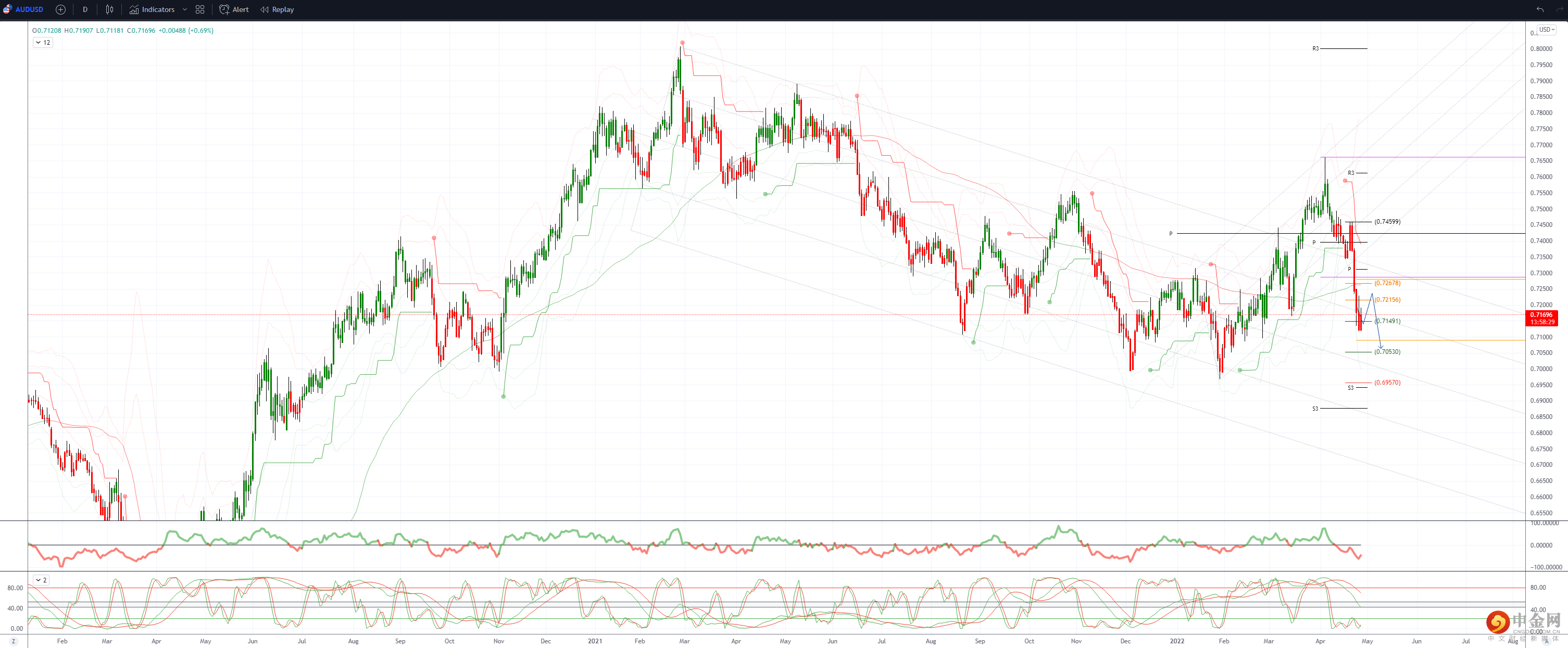Click the 0.70530 green level label

[x=1387, y=352]
